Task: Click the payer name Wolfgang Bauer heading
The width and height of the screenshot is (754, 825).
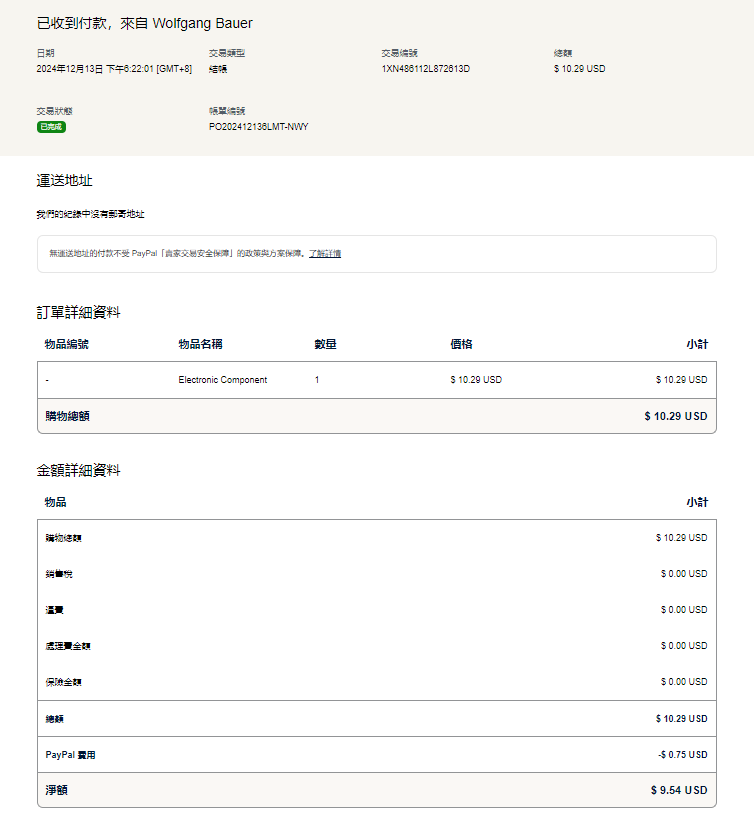Action: (202, 23)
